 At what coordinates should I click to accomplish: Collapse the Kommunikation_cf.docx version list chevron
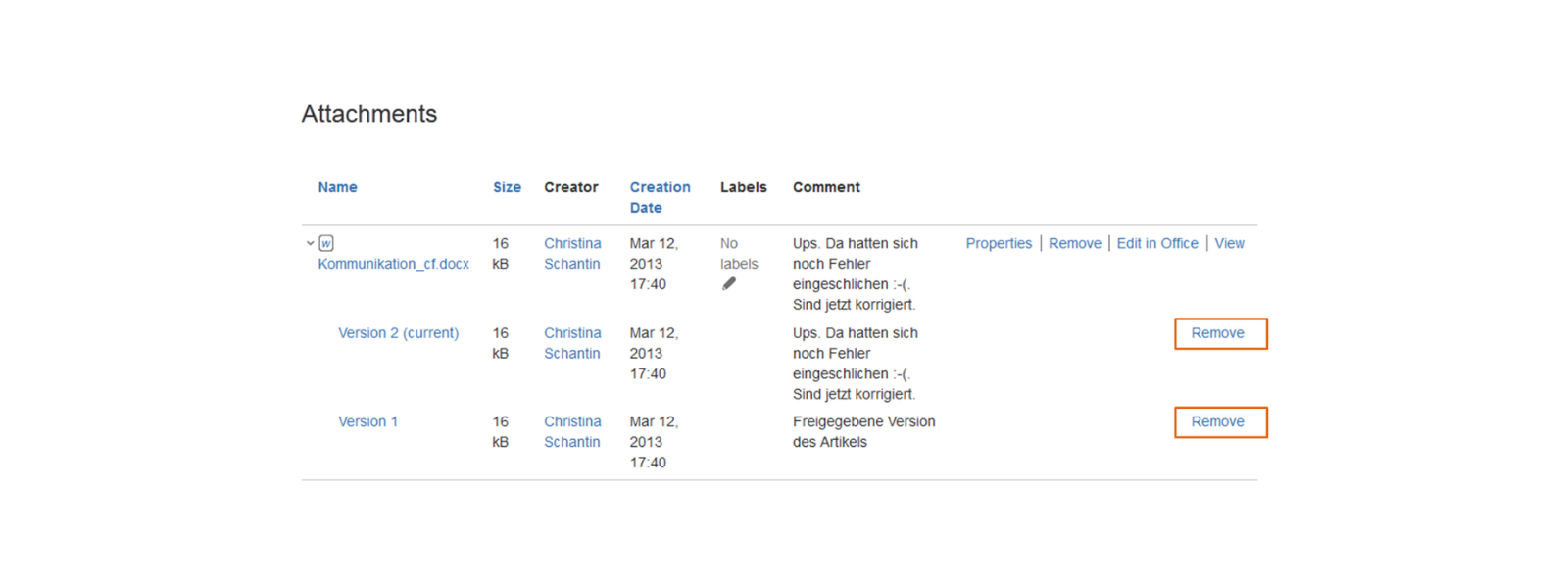pyautogui.click(x=310, y=243)
